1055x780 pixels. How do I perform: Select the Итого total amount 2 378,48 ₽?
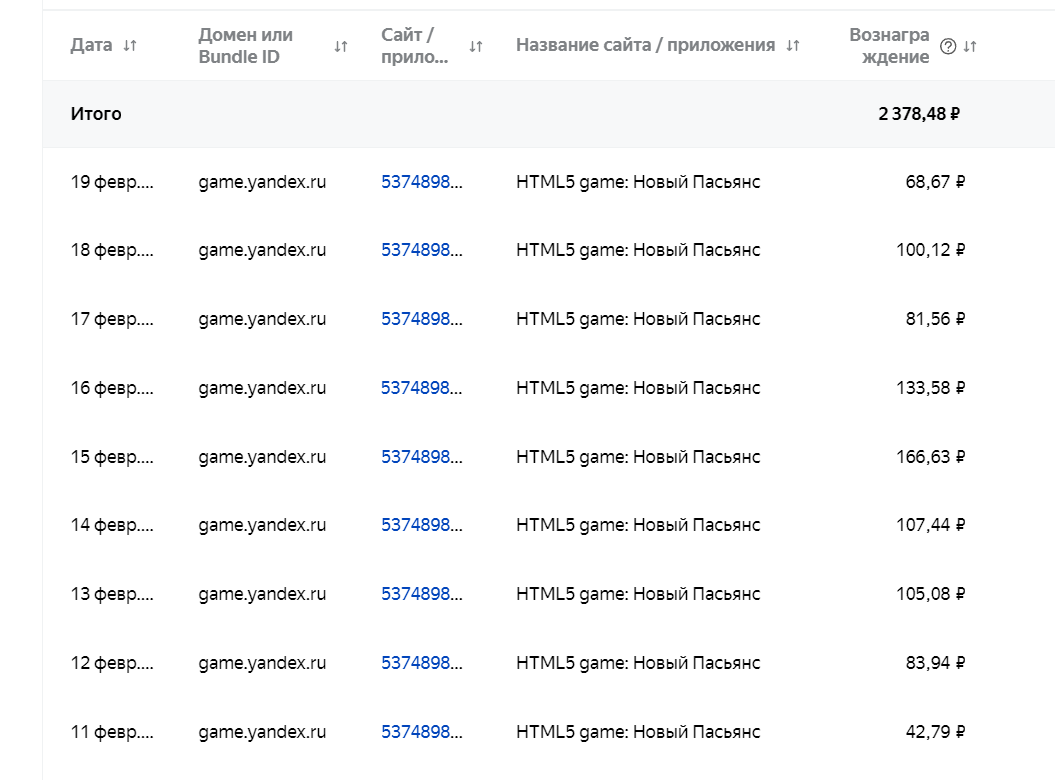(x=919, y=114)
